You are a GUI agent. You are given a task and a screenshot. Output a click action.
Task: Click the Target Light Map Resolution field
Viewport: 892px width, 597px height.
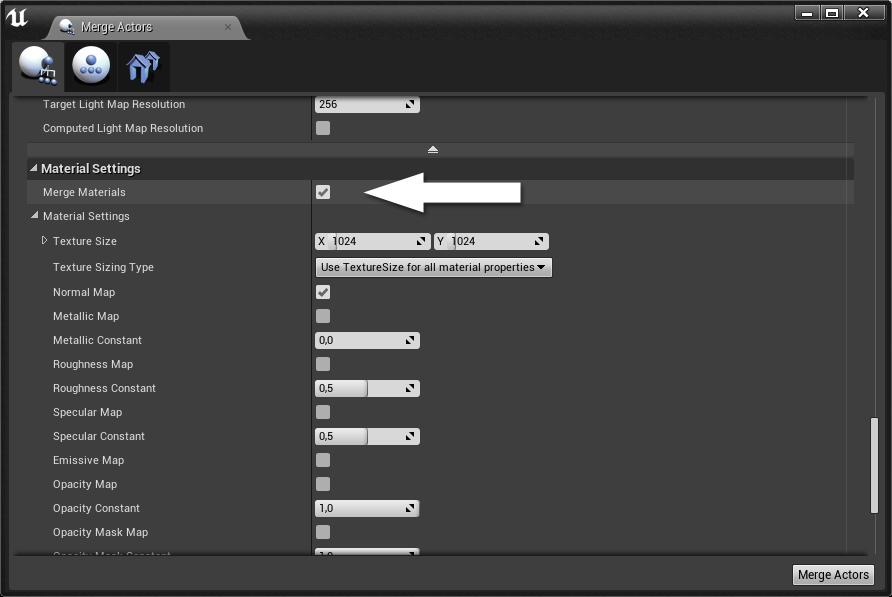coord(360,104)
